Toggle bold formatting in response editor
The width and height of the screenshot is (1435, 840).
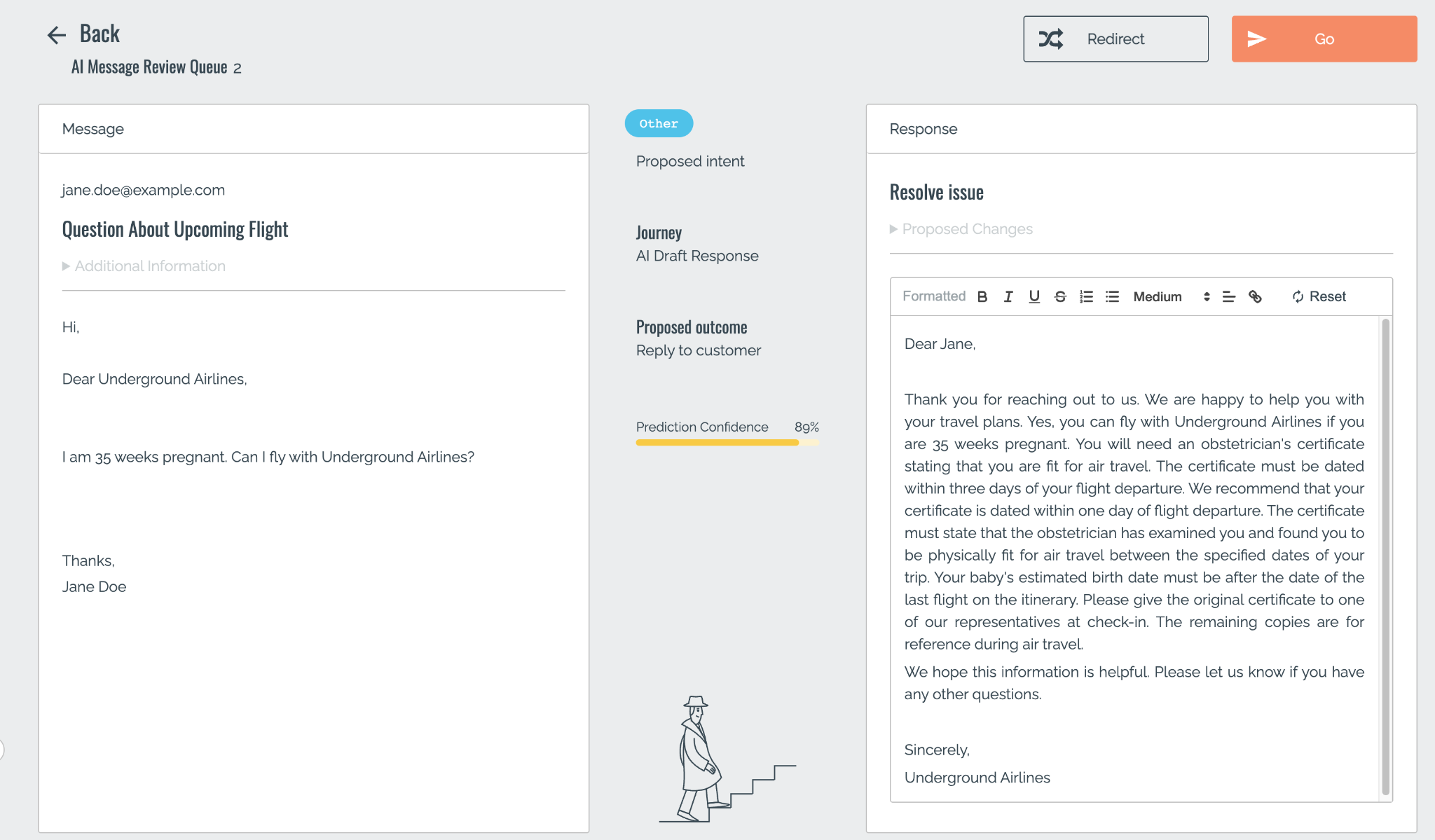(x=982, y=296)
